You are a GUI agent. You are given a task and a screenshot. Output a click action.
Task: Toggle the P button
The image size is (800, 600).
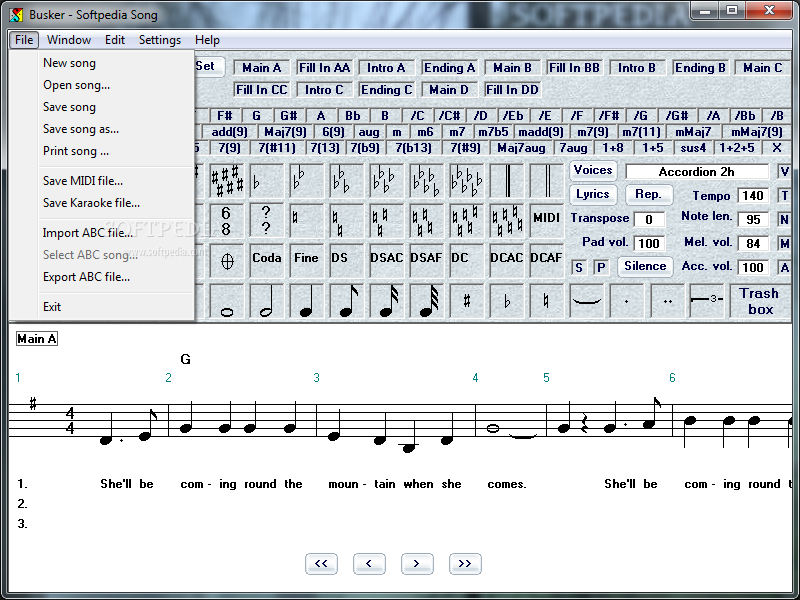click(601, 267)
